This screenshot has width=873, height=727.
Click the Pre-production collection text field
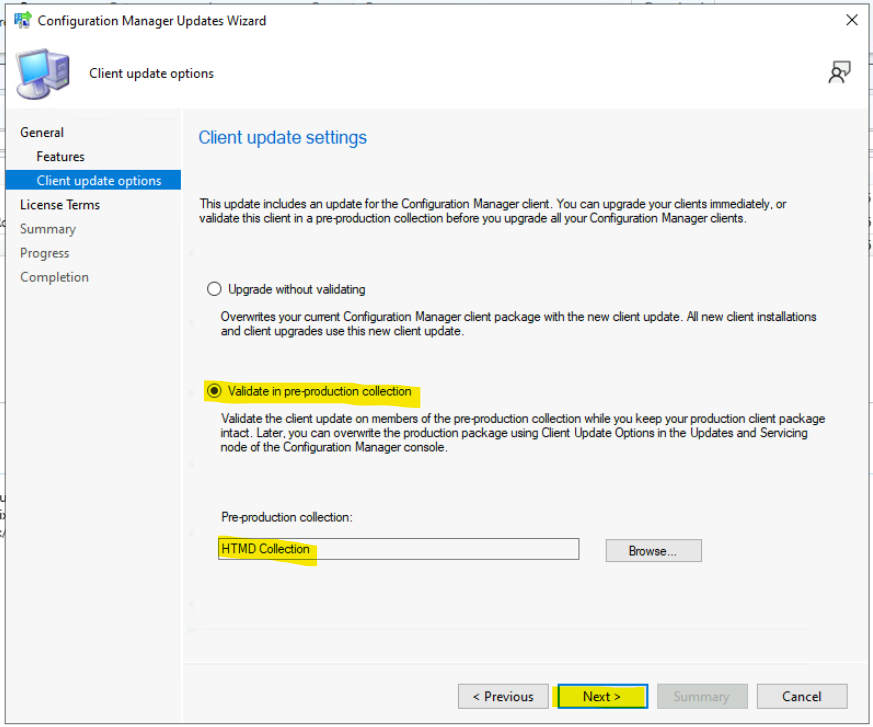tap(399, 549)
